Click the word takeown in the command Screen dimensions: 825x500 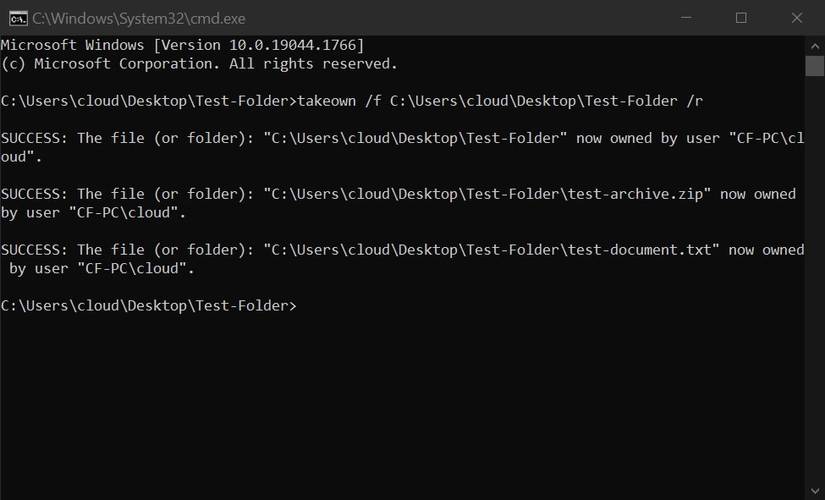click(x=327, y=101)
